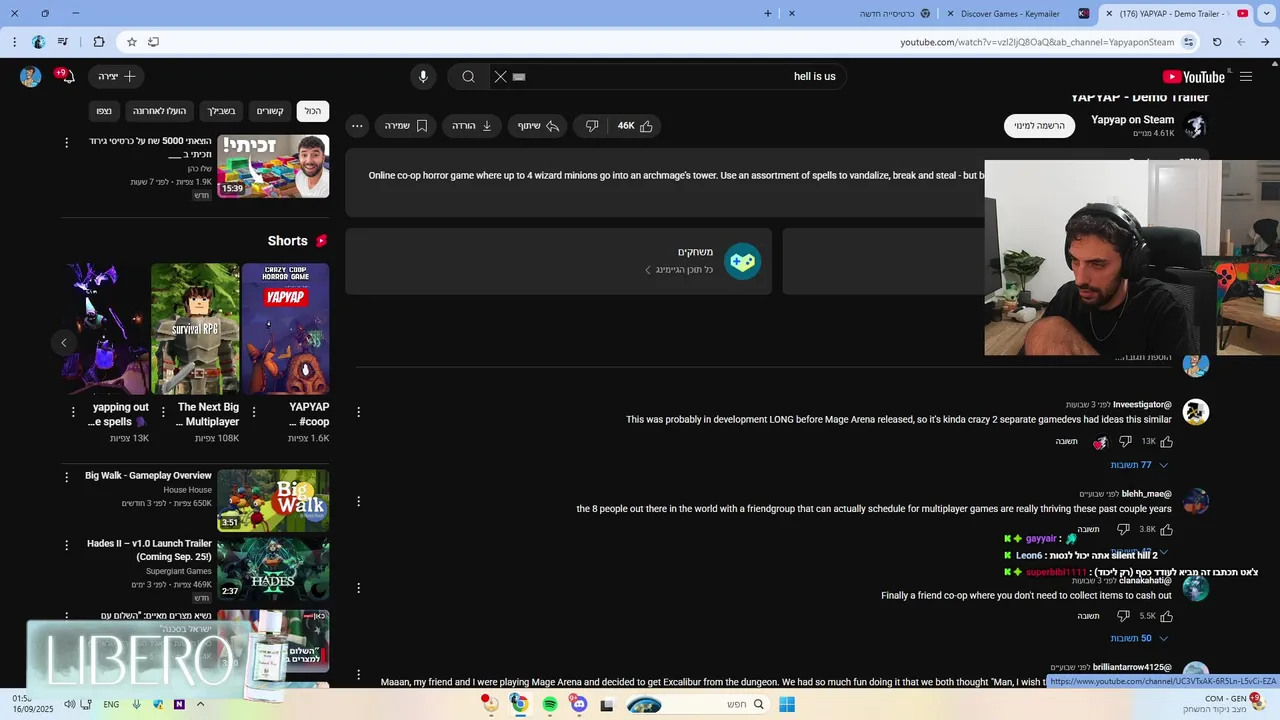Select the נצפו filter chip
Screen dimensions: 1280x720
click(104, 111)
